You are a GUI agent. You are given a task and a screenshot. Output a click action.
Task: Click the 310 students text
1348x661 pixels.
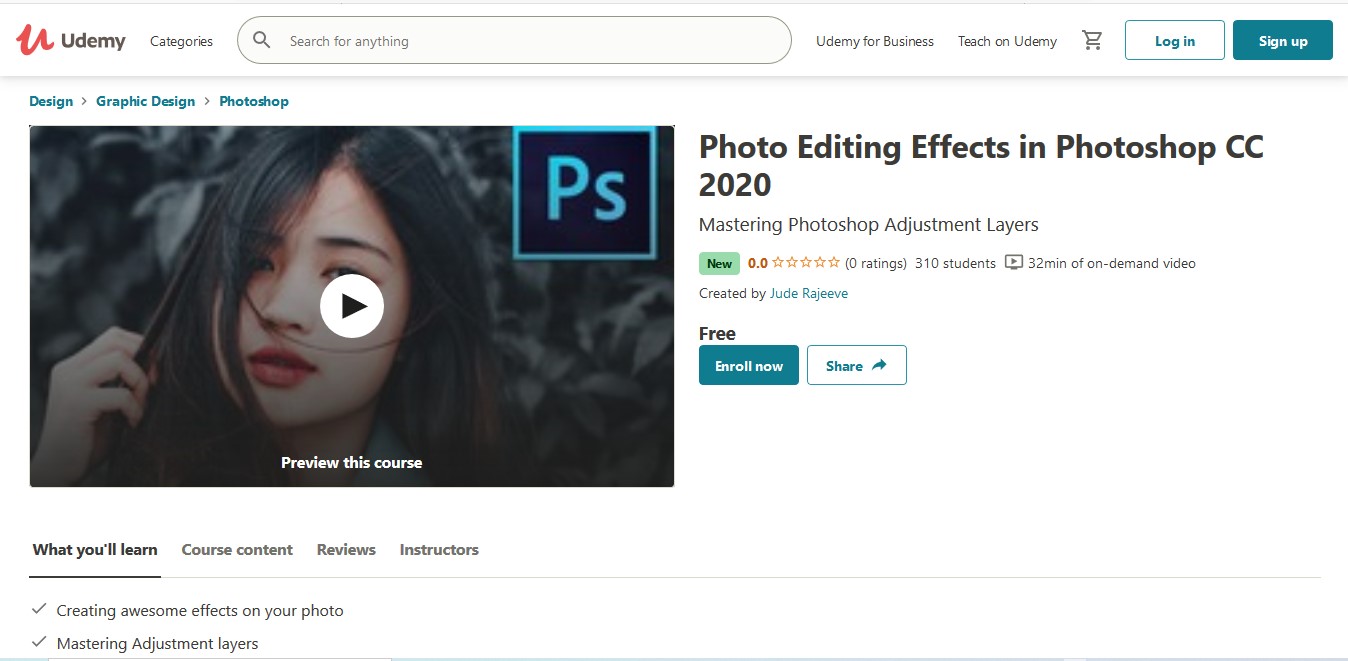[x=955, y=263]
